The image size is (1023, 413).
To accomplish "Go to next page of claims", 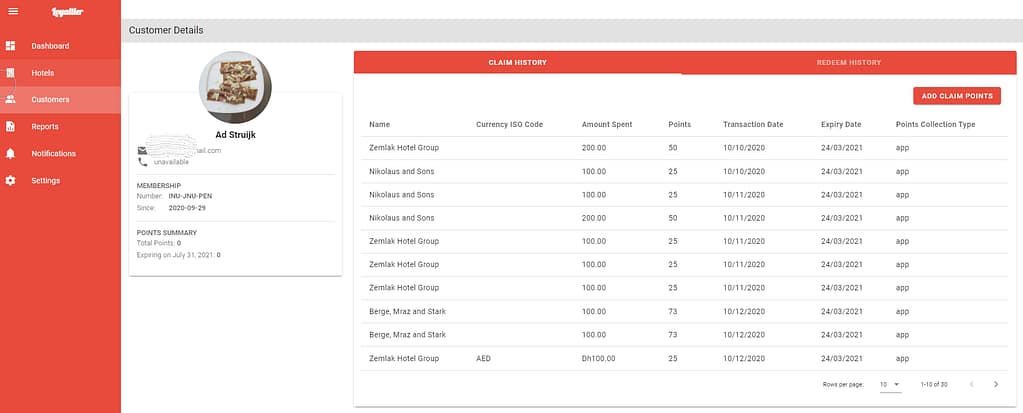I will [x=996, y=384].
